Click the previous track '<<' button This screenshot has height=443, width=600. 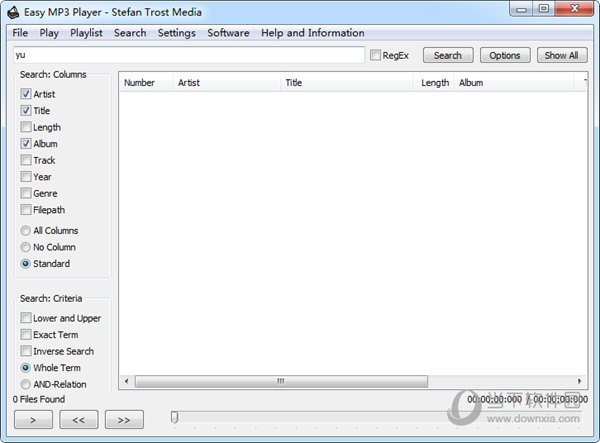tap(78, 420)
